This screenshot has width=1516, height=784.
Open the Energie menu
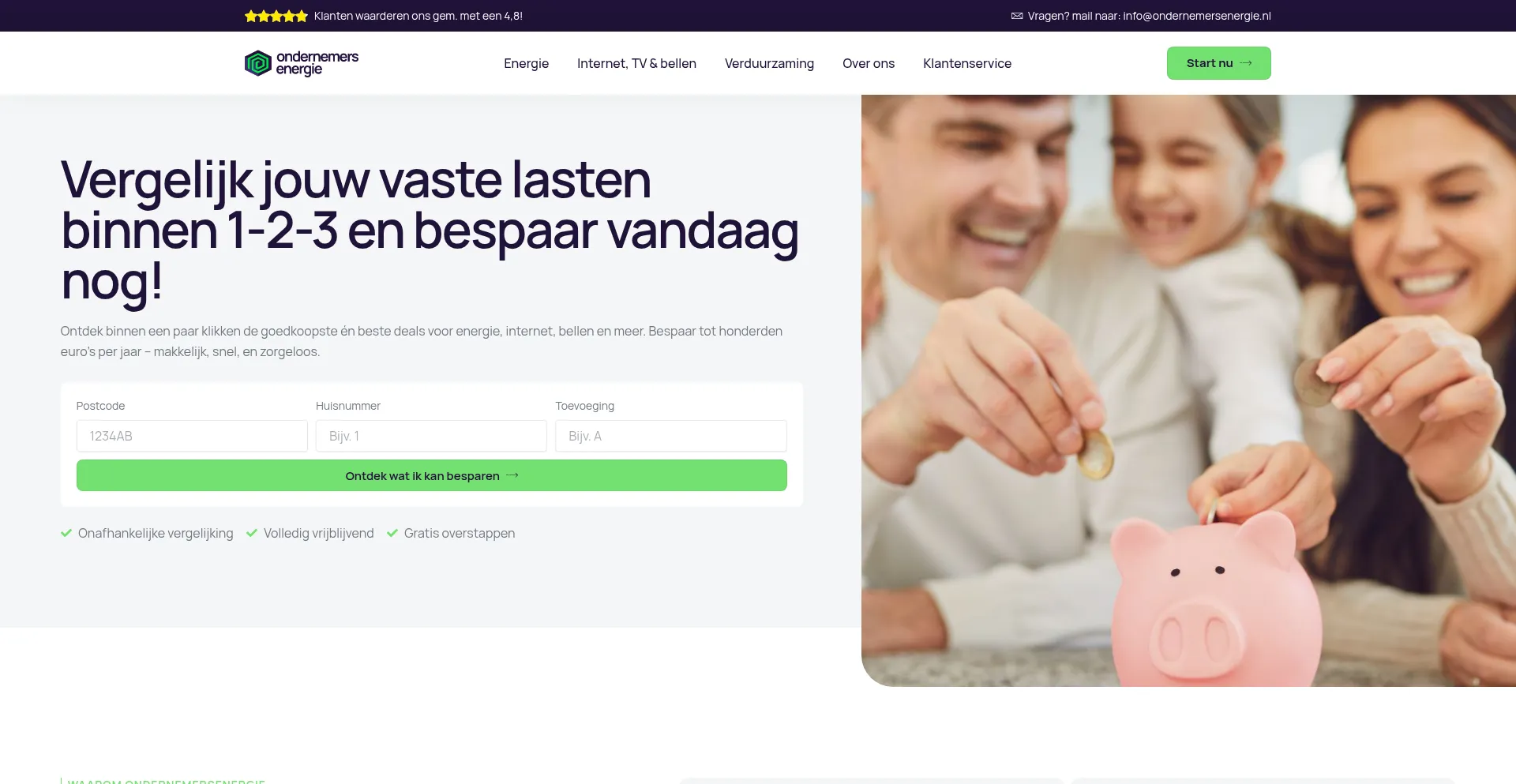click(x=526, y=63)
